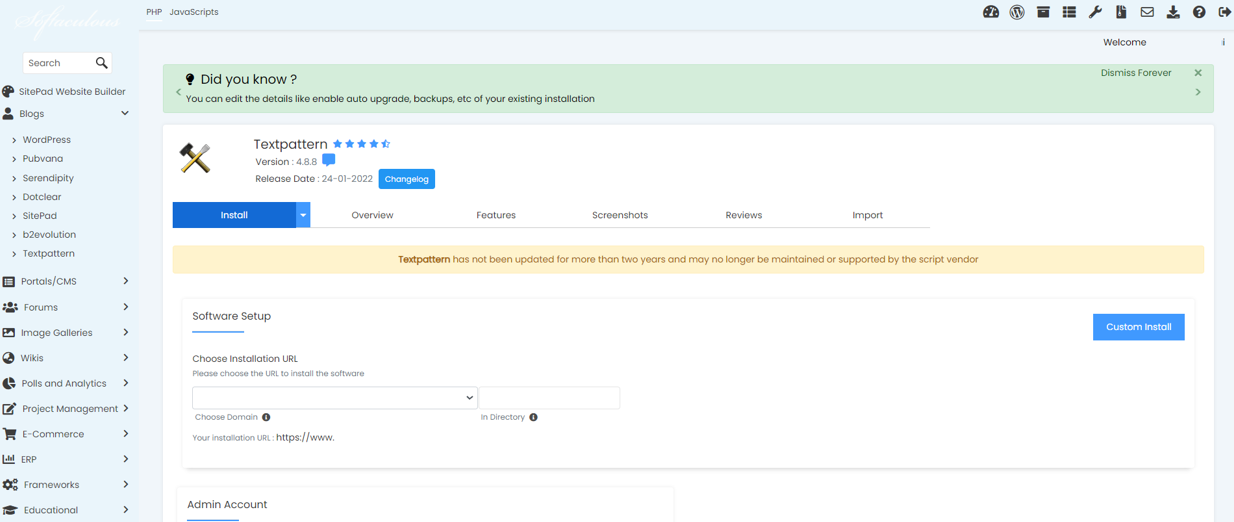Expand Polls and Analytics category
This screenshot has width=1234, height=522.
pyautogui.click(x=125, y=383)
